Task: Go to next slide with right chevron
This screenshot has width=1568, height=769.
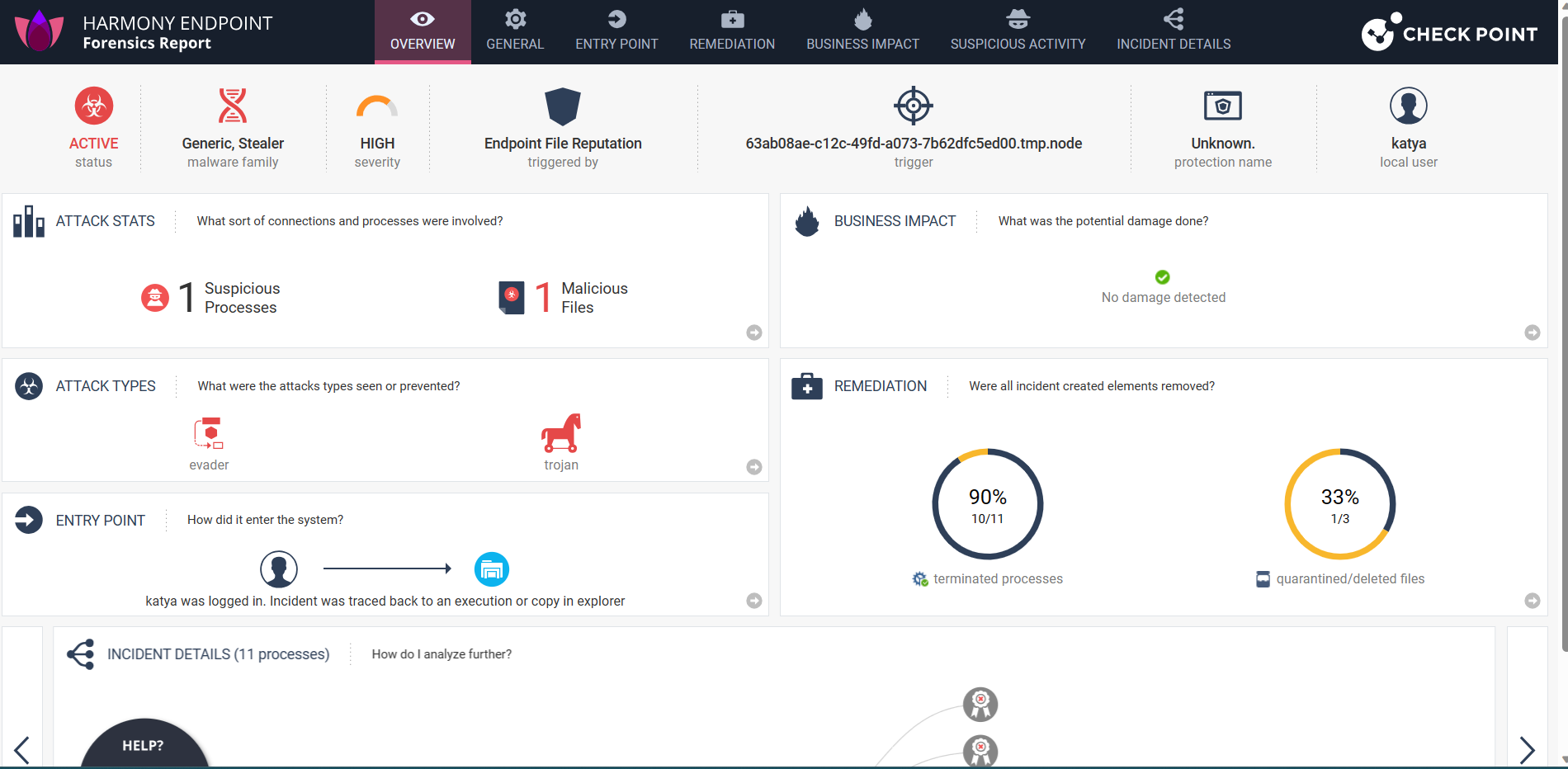Action: point(1528,750)
